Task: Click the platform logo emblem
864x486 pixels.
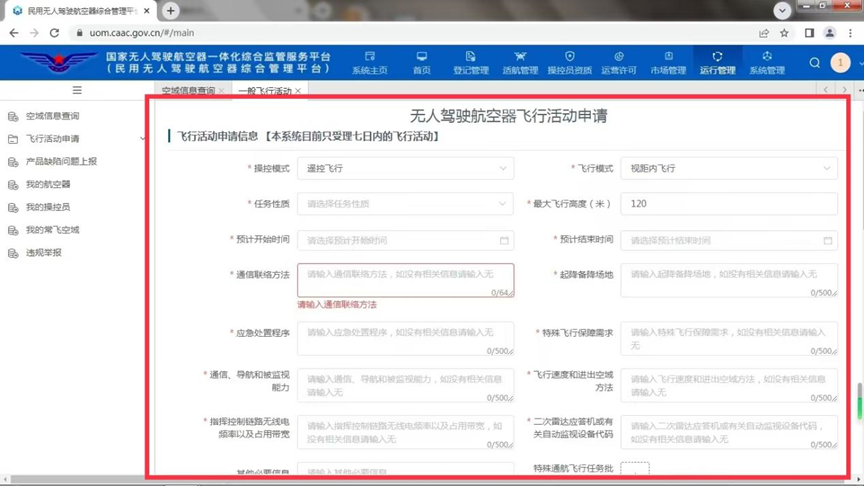Action: (59, 62)
